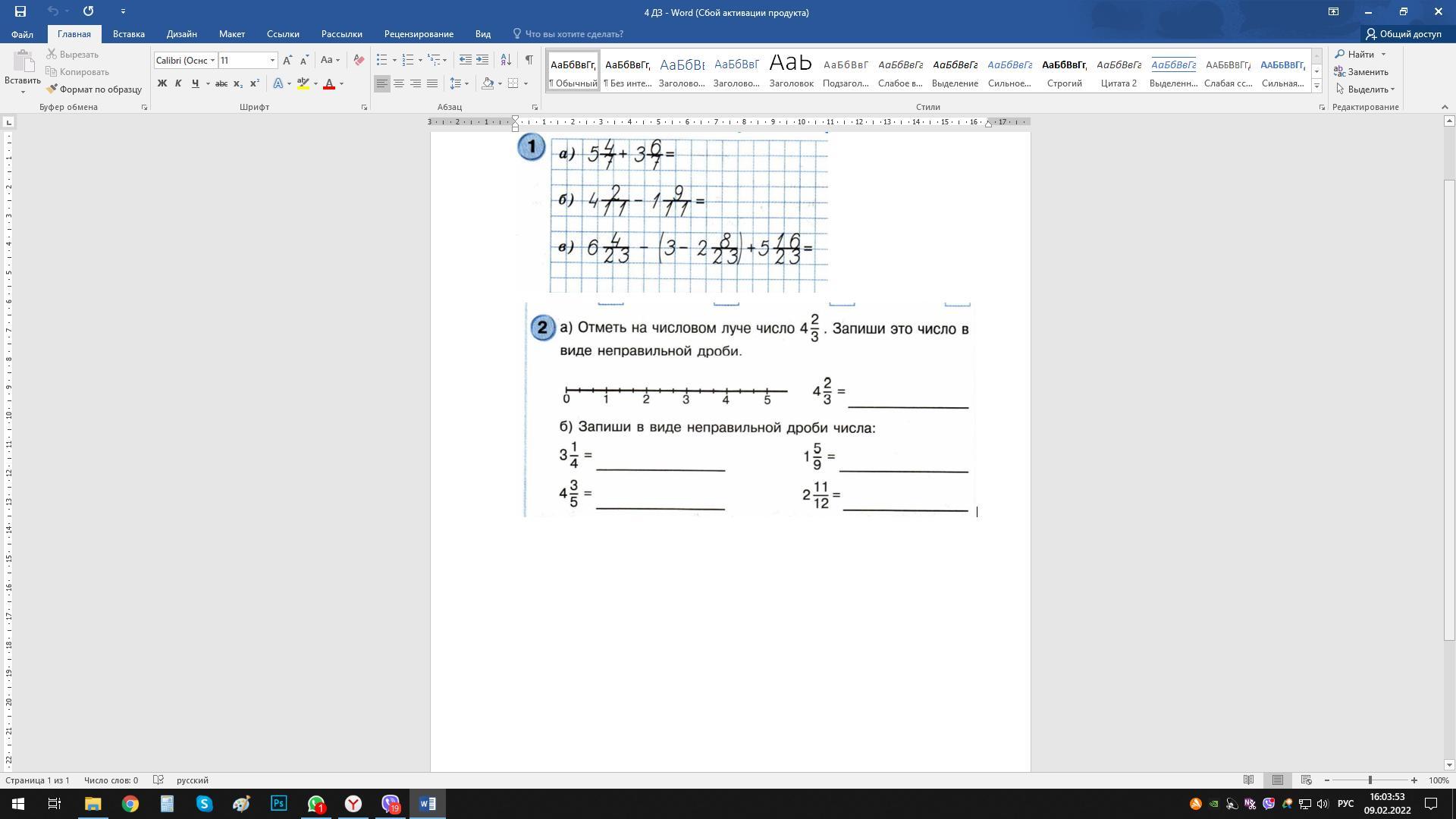The image size is (1456, 819).
Task: Click the clear formatting eraser icon
Action: click(x=359, y=60)
